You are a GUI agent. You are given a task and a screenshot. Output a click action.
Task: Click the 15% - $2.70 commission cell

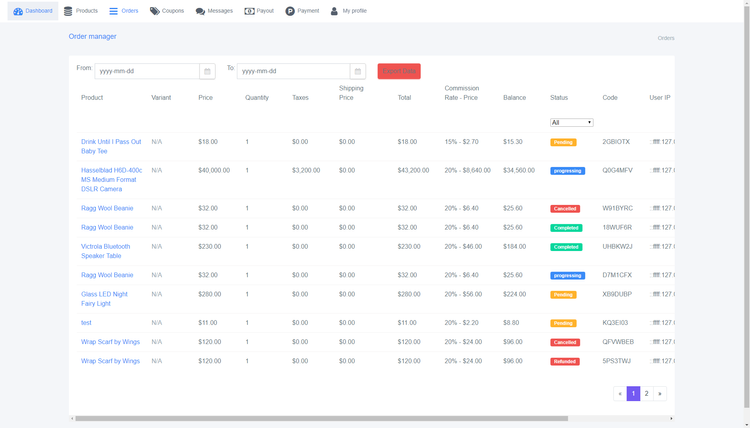pyautogui.click(x=462, y=142)
